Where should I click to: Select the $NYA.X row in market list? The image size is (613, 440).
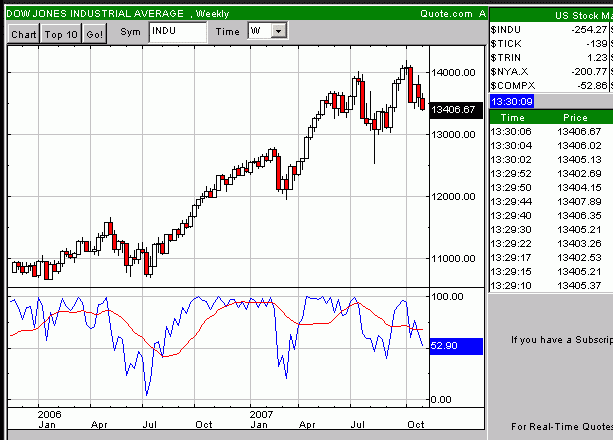tap(551, 72)
